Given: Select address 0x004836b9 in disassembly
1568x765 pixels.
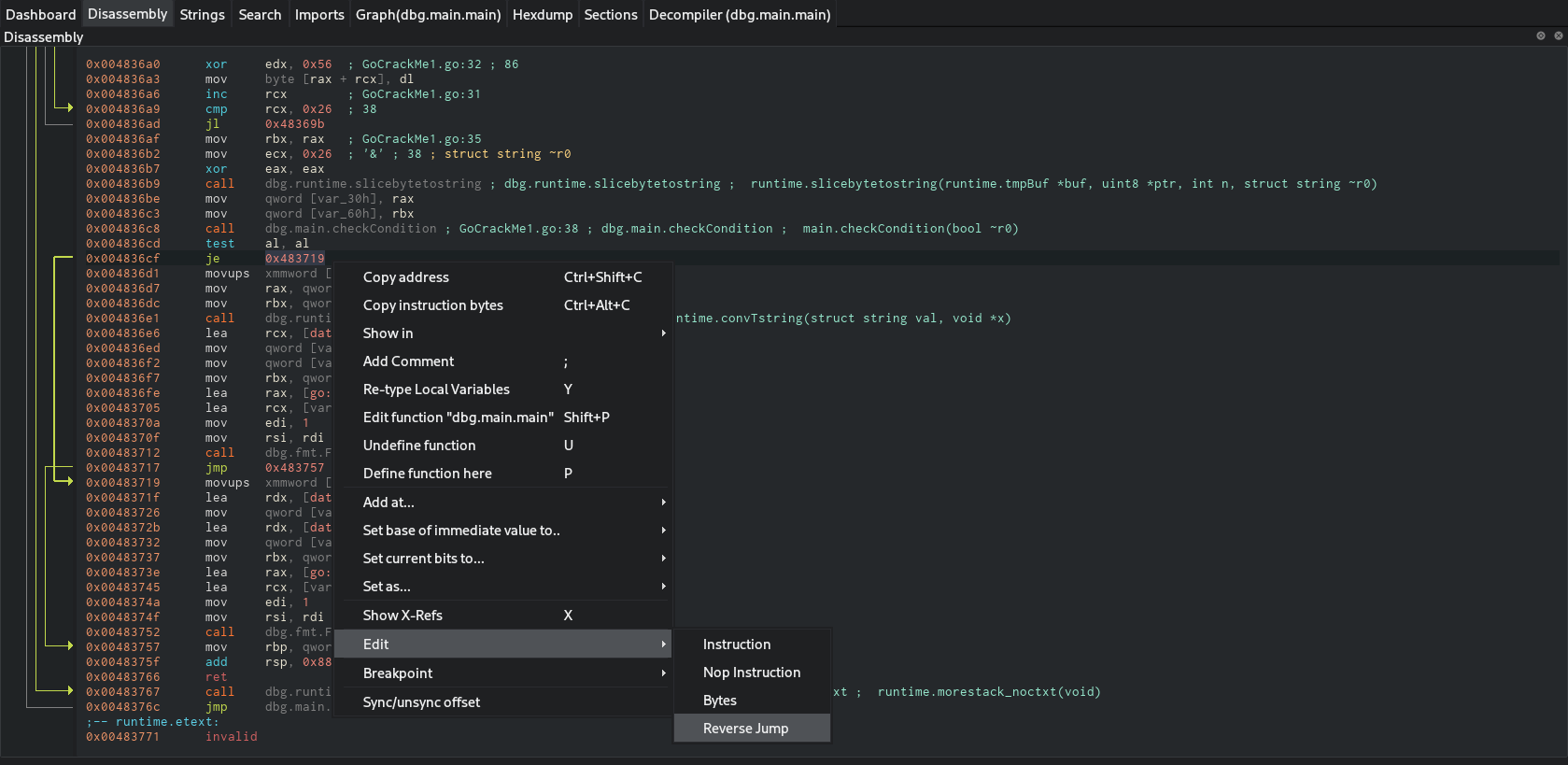Looking at the screenshot, I should tap(122, 184).
